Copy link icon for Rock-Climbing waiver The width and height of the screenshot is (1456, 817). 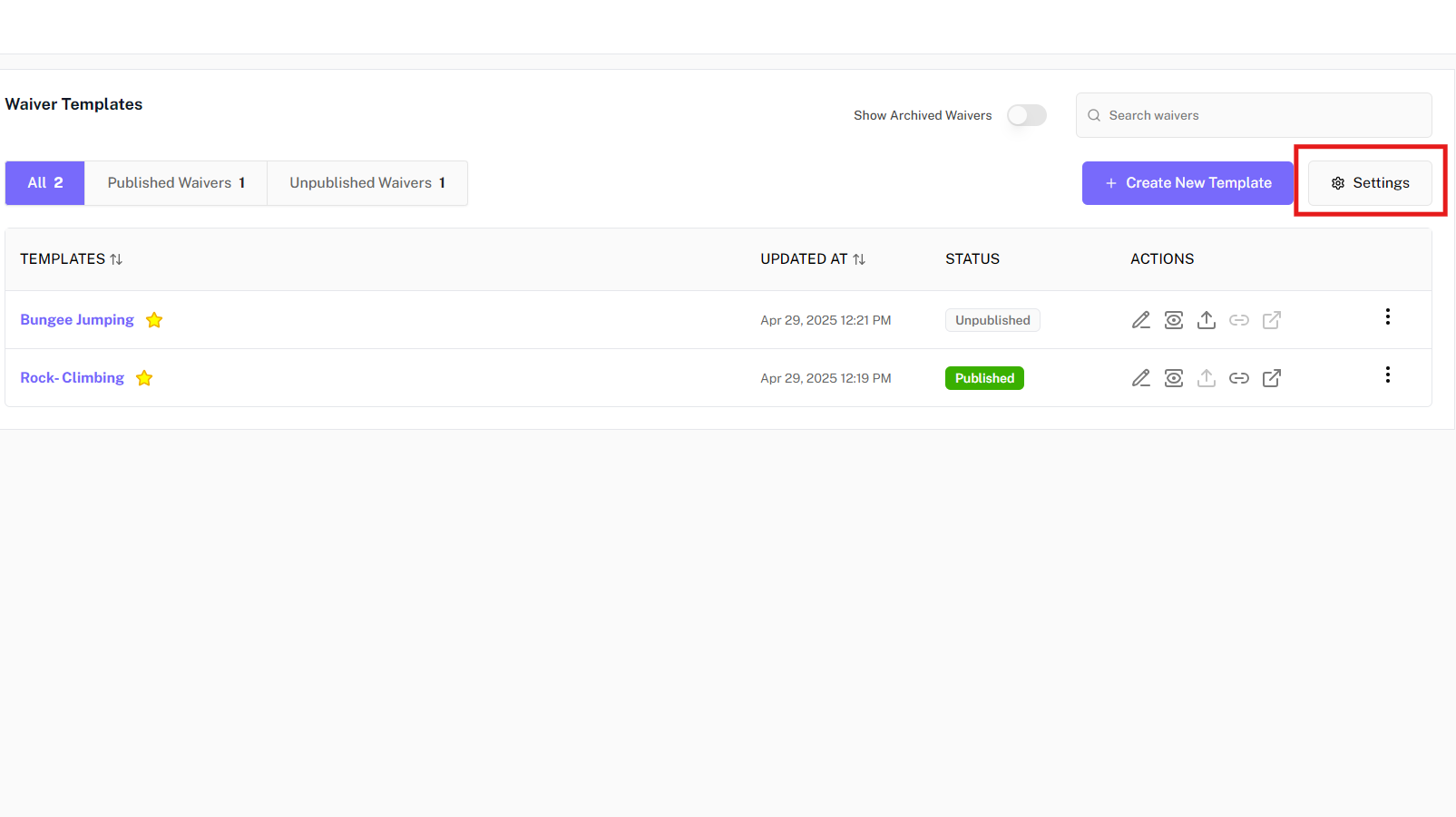(1238, 378)
